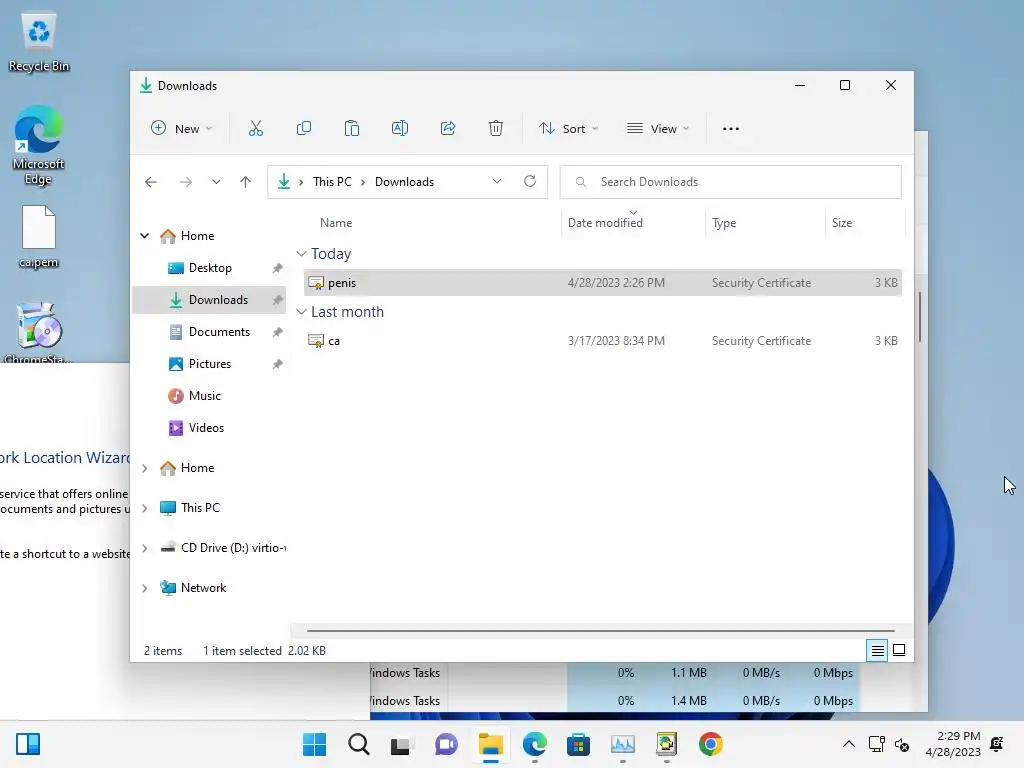Open taskbar Search magnifier

[x=359, y=744]
